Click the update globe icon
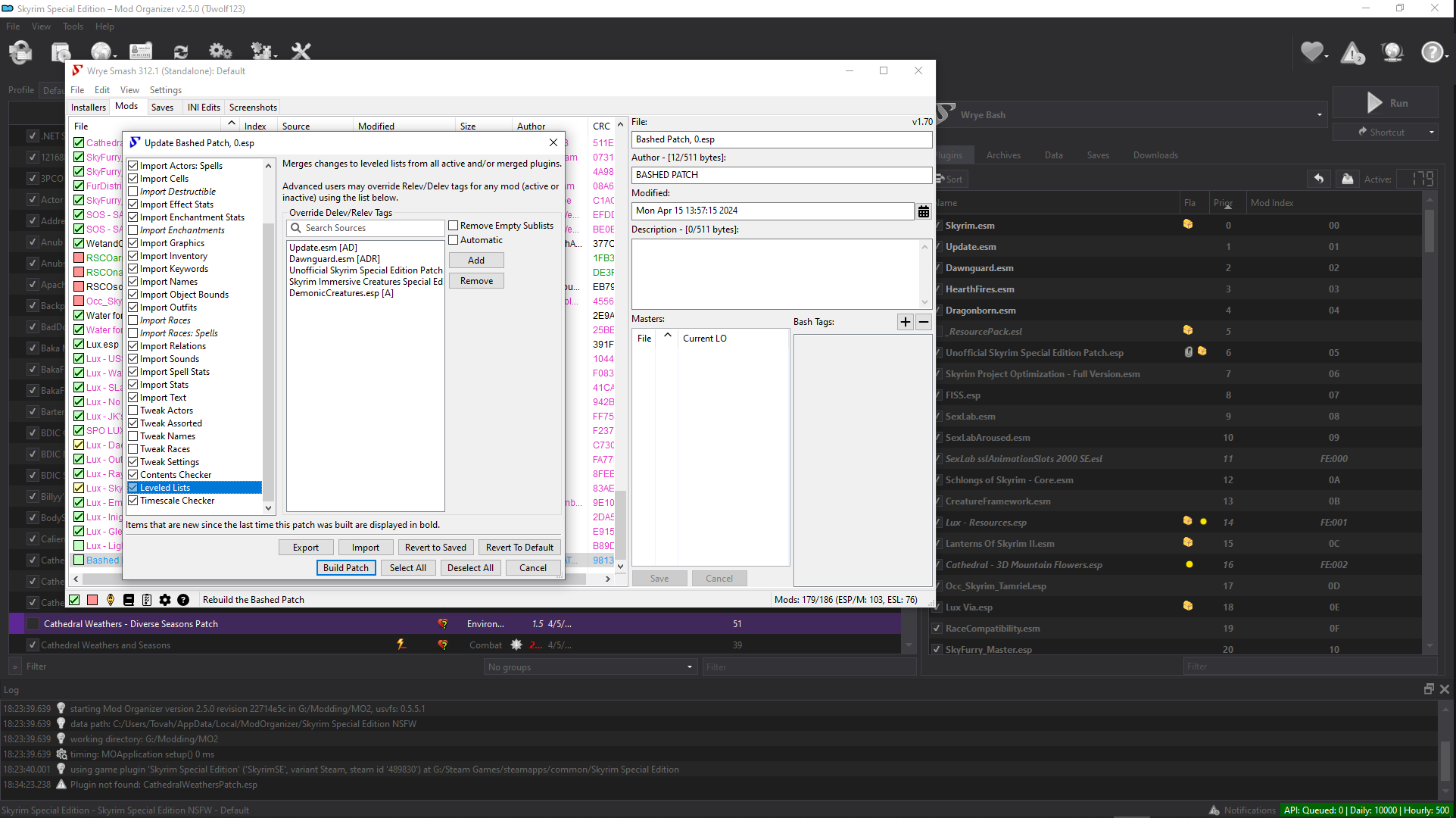 point(1392,52)
